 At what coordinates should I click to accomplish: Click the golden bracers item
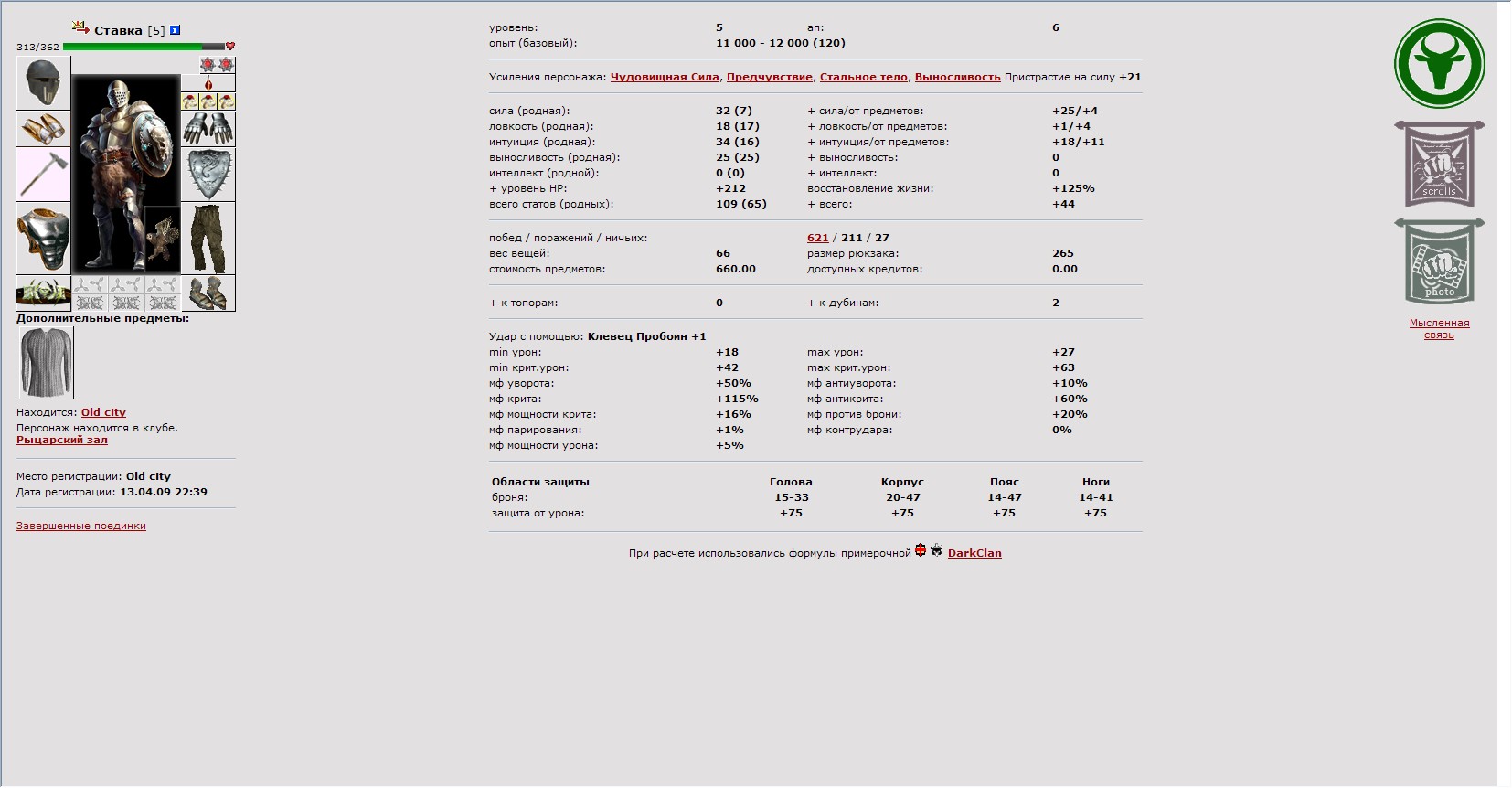pos(43,129)
